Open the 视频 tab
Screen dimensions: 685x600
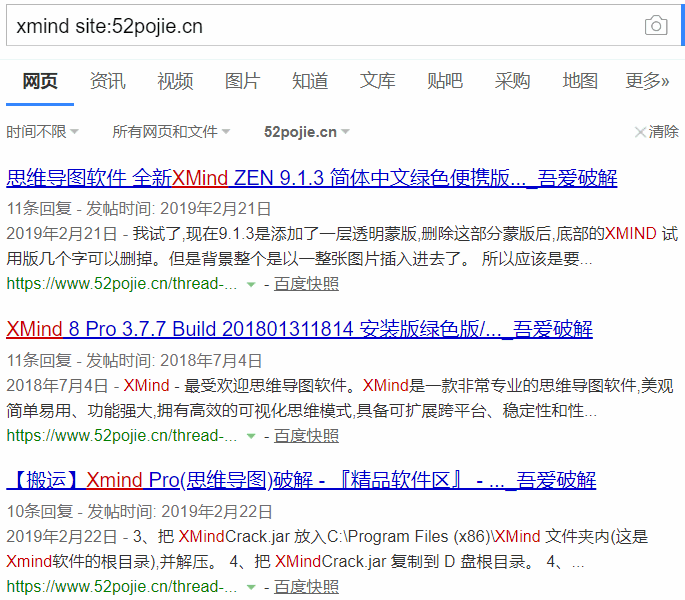(175, 81)
